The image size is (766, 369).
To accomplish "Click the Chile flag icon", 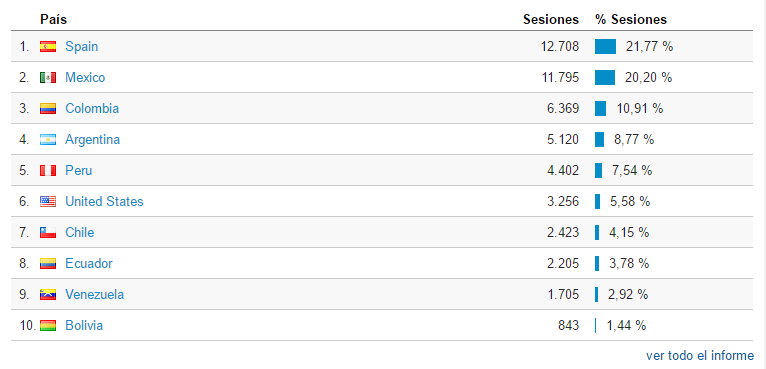I will point(48,233).
